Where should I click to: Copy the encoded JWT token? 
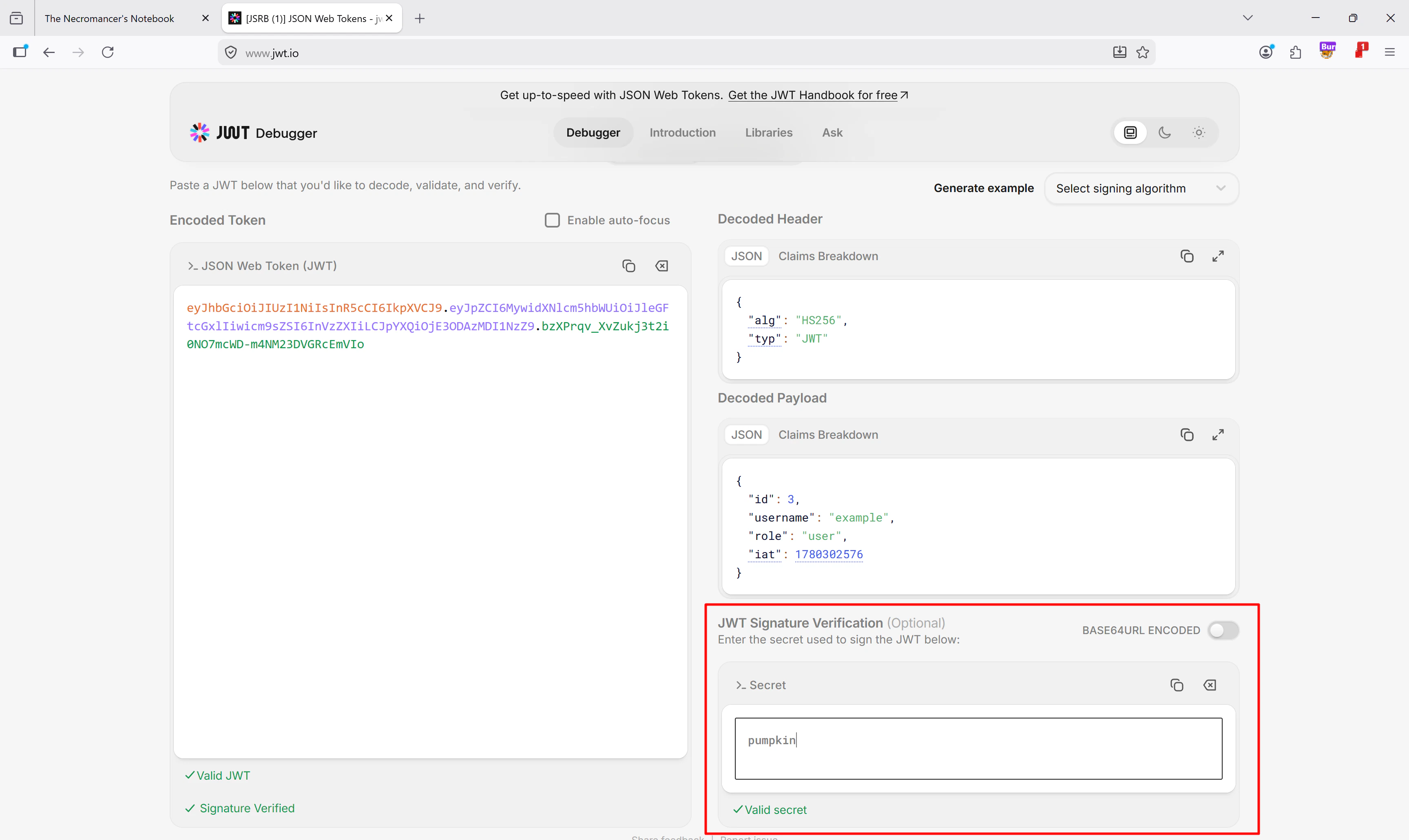628,265
